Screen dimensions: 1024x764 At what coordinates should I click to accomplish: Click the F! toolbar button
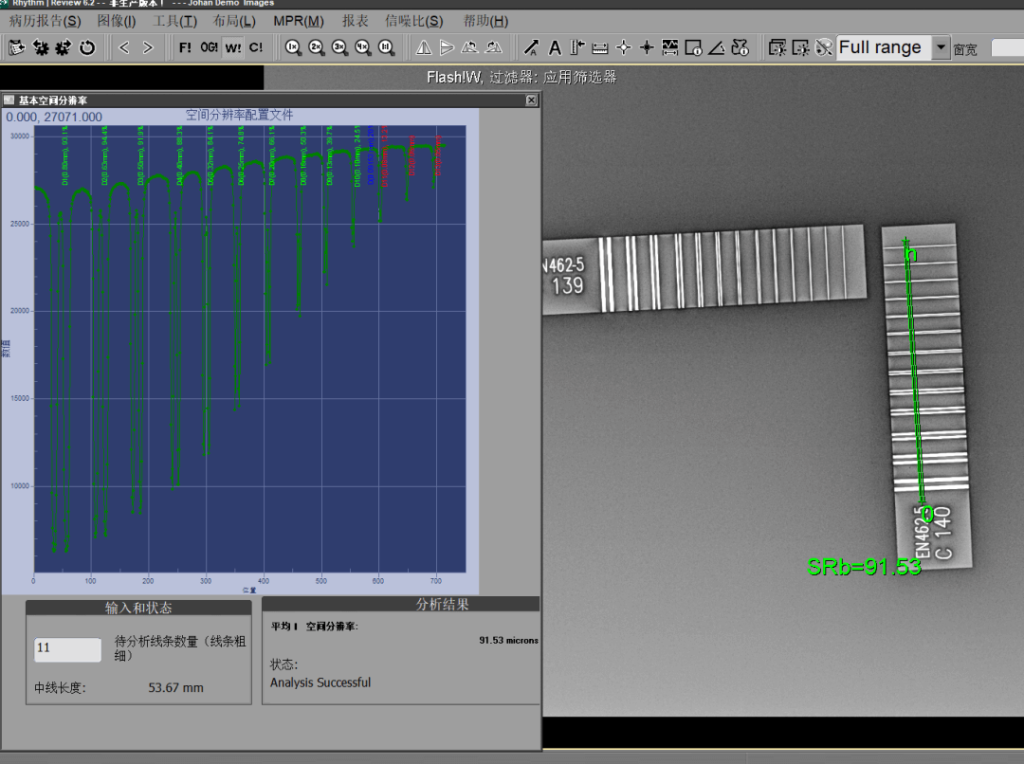pos(185,47)
